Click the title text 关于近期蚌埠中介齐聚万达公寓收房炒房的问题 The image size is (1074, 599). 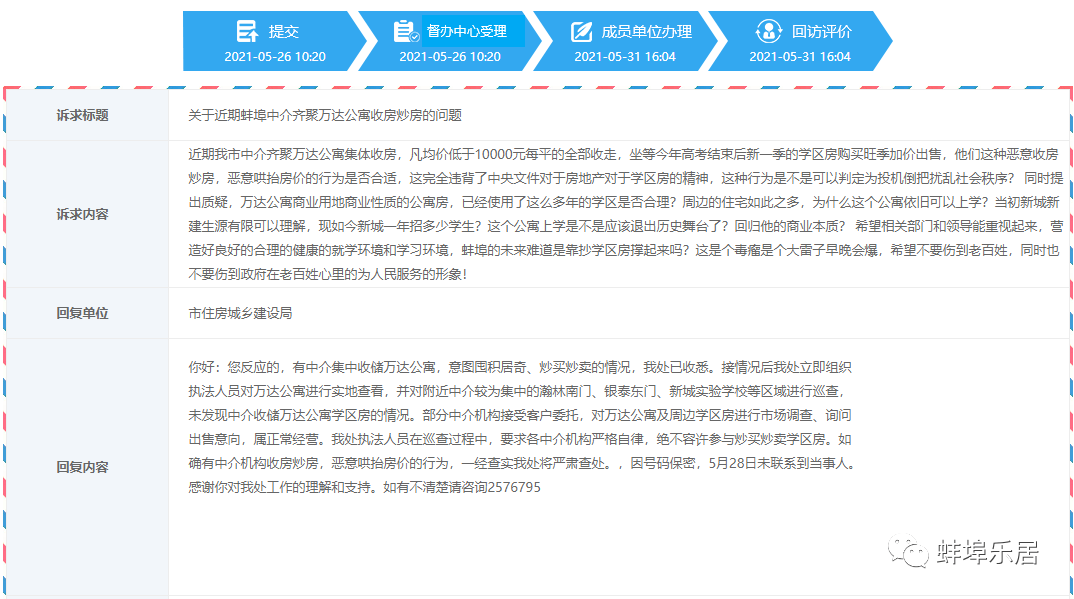pos(325,115)
